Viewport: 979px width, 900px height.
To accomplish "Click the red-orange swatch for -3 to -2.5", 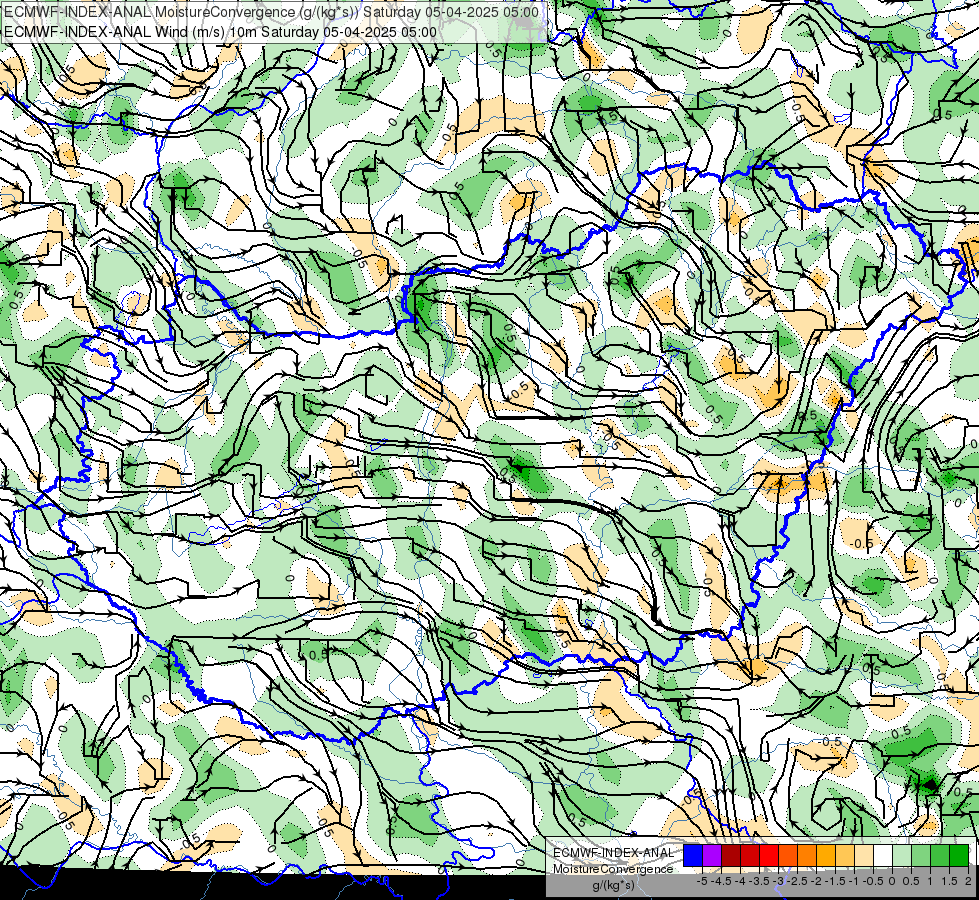I will [788, 856].
